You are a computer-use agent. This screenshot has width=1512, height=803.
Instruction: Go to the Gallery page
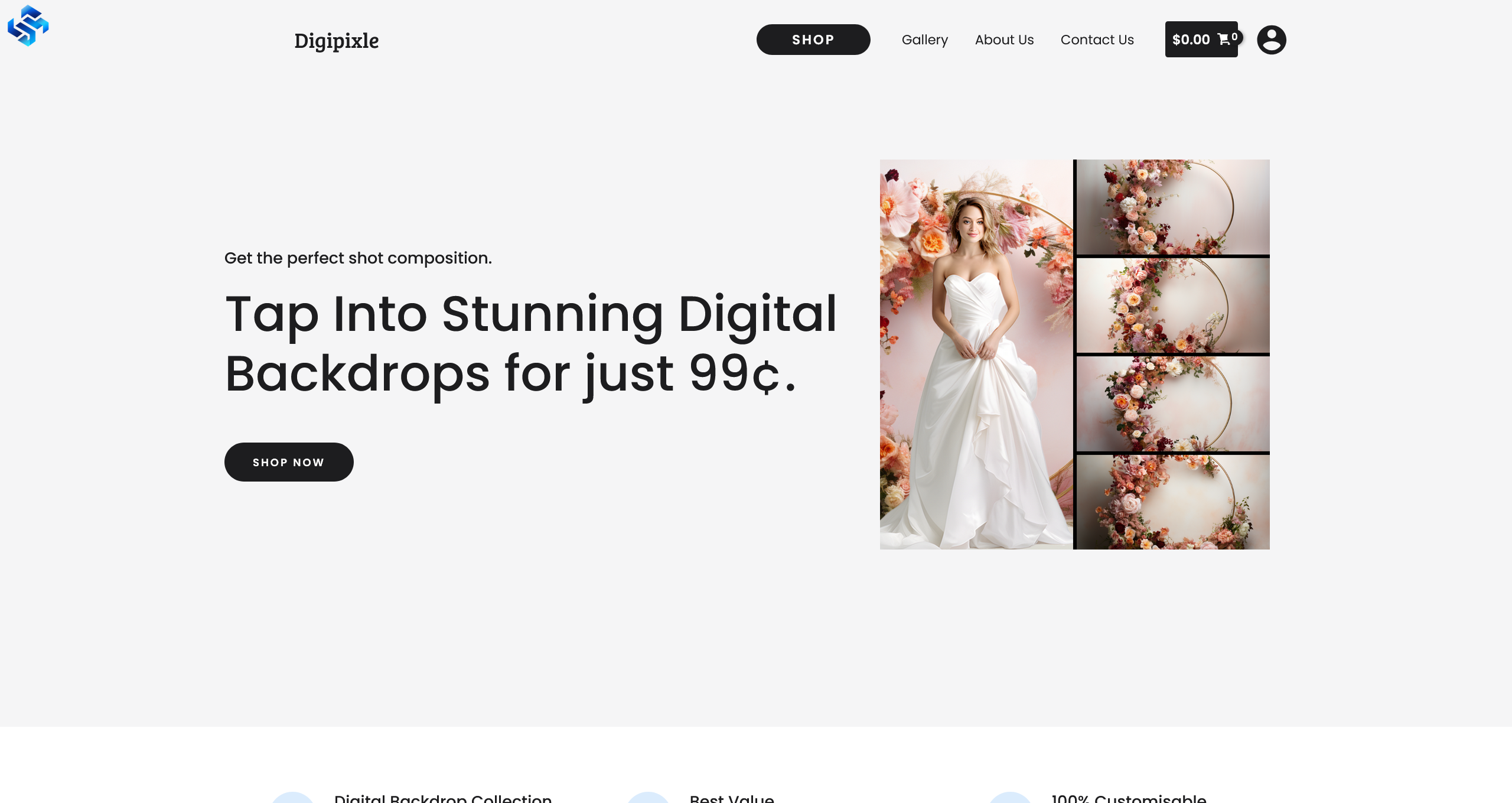point(924,40)
